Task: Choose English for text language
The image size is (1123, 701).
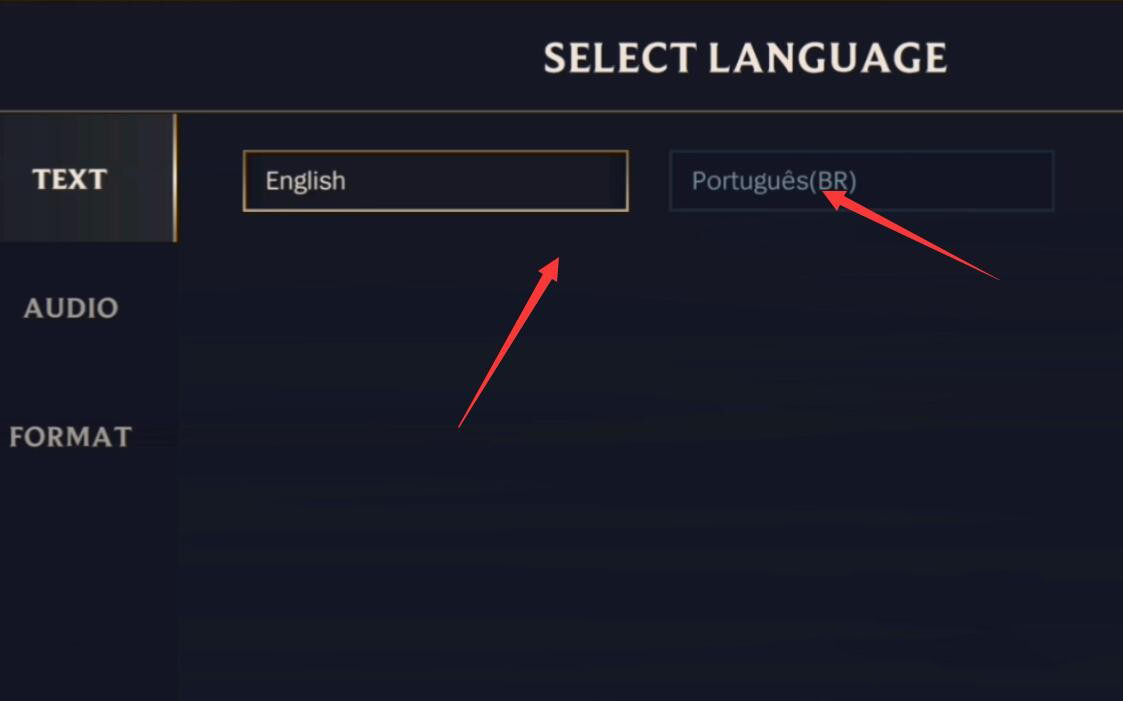Action: pyautogui.click(x=435, y=181)
